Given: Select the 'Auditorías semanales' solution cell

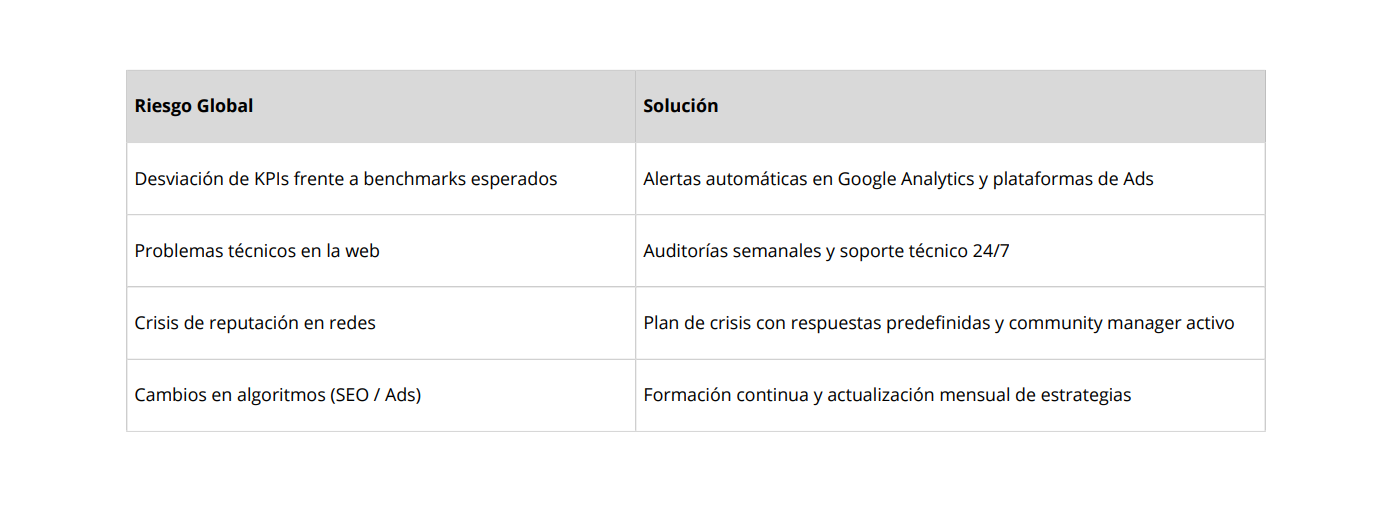Looking at the screenshot, I should [826, 251].
